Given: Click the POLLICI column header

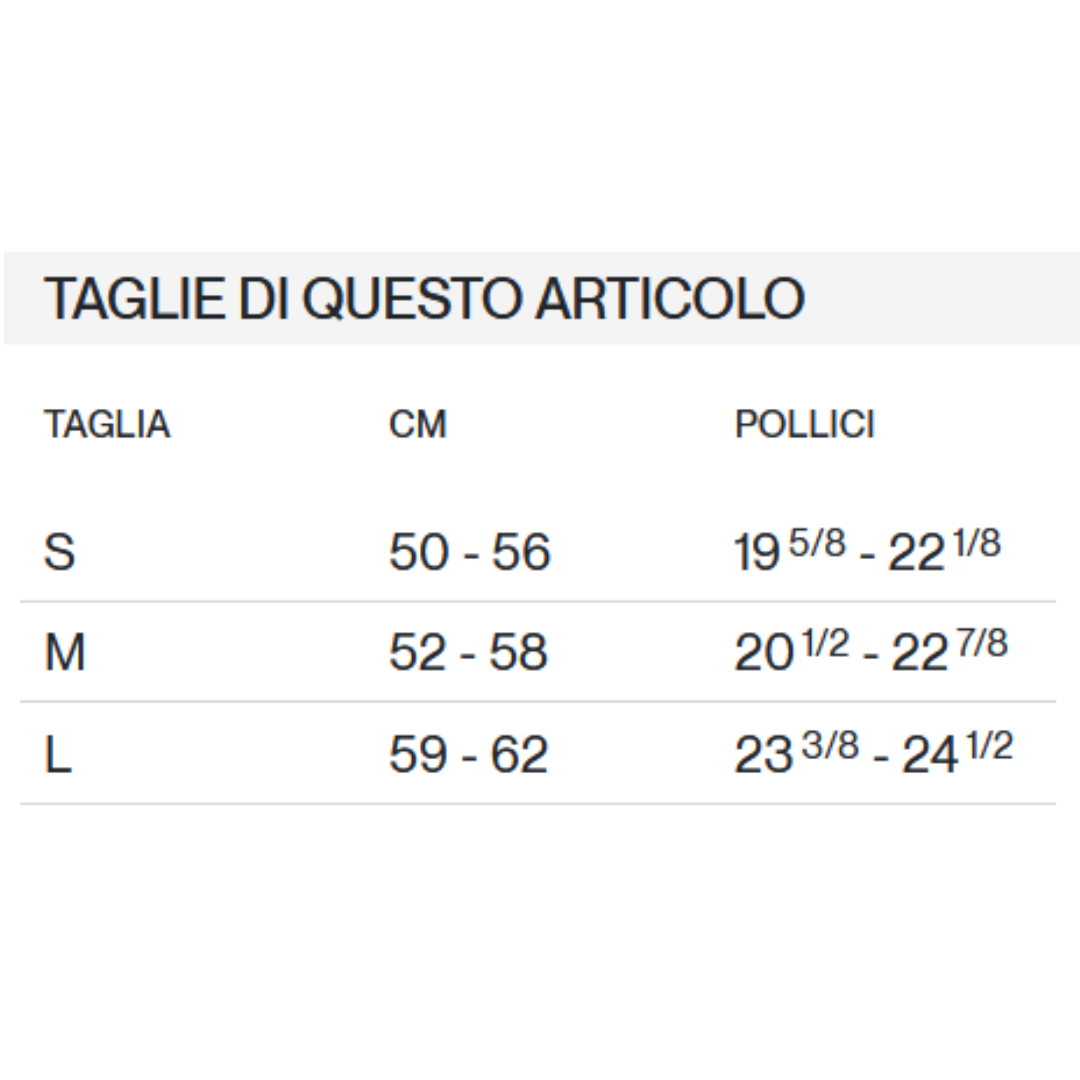Looking at the screenshot, I should (804, 425).
